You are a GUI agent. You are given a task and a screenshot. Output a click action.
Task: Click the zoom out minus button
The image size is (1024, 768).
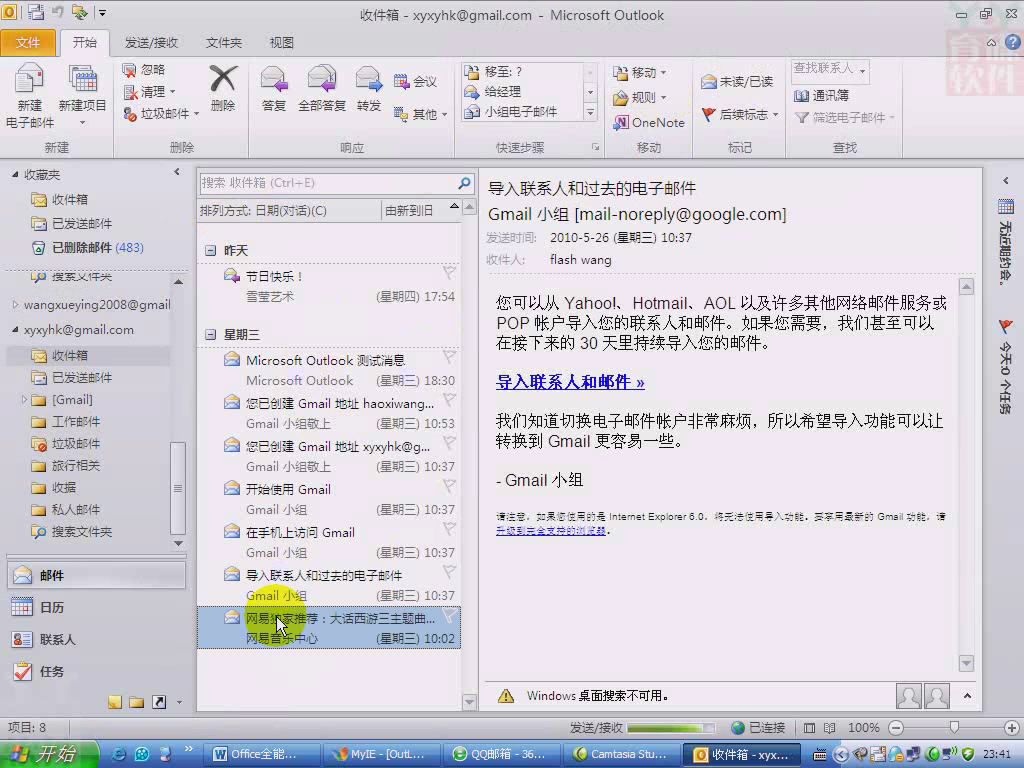coord(897,728)
